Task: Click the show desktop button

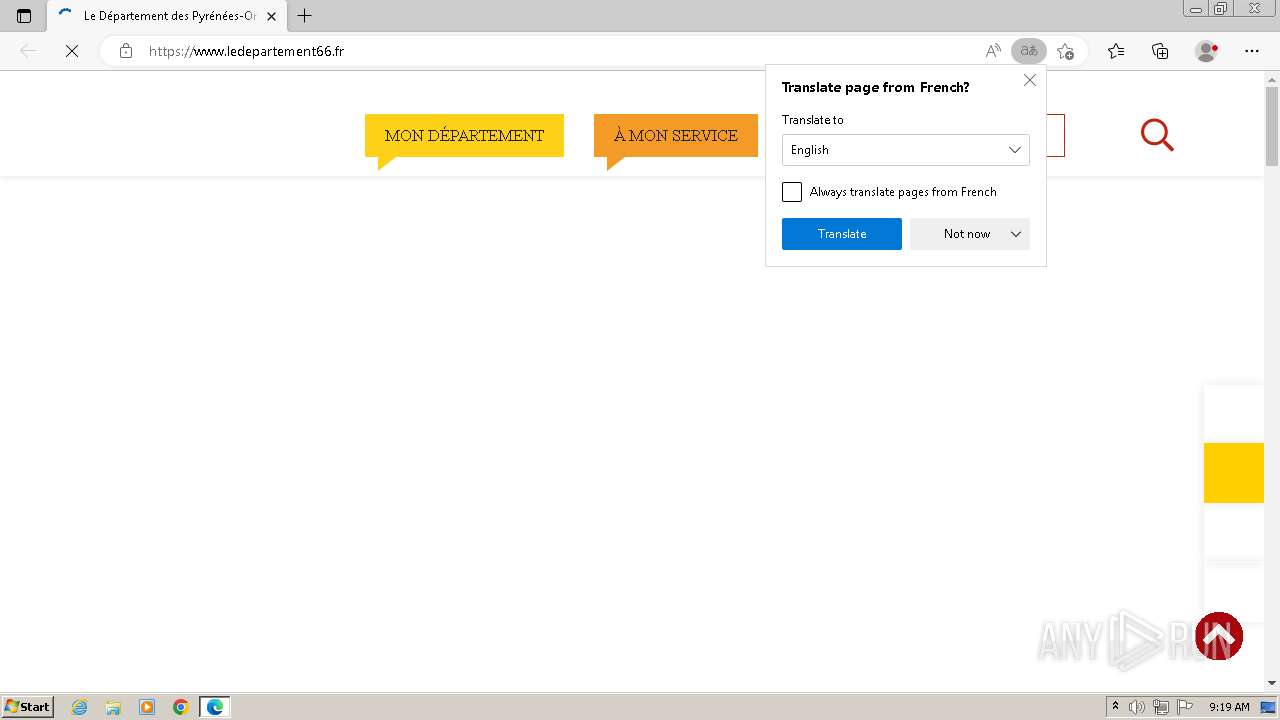Action: pyautogui.click(x=1268, y=707)
